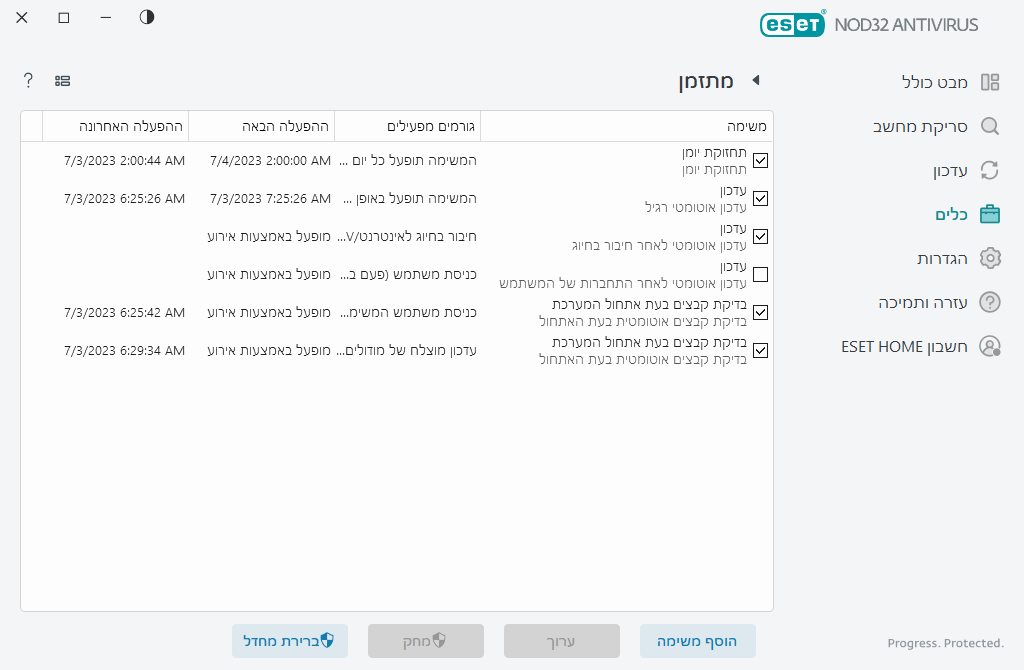Select חשבון ESET HOME in the sidebar
Image resolution: width=1024 pixels, height=670 pixels.
coord(920,345)
